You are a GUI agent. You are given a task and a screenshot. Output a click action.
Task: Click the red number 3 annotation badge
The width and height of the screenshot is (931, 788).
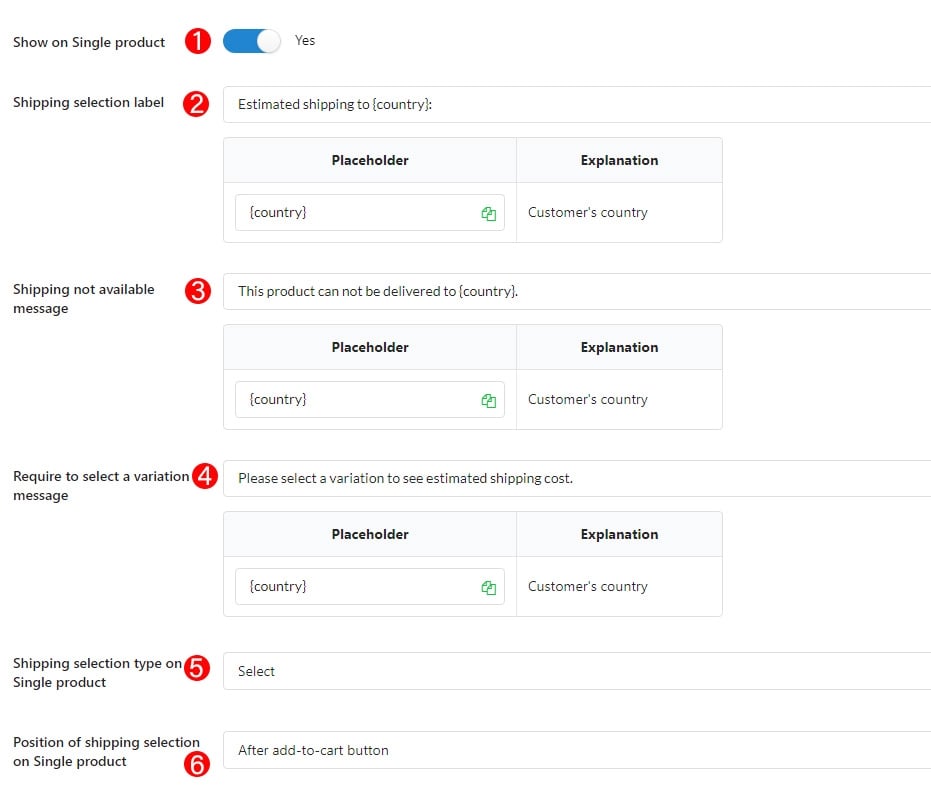point(198,291)
